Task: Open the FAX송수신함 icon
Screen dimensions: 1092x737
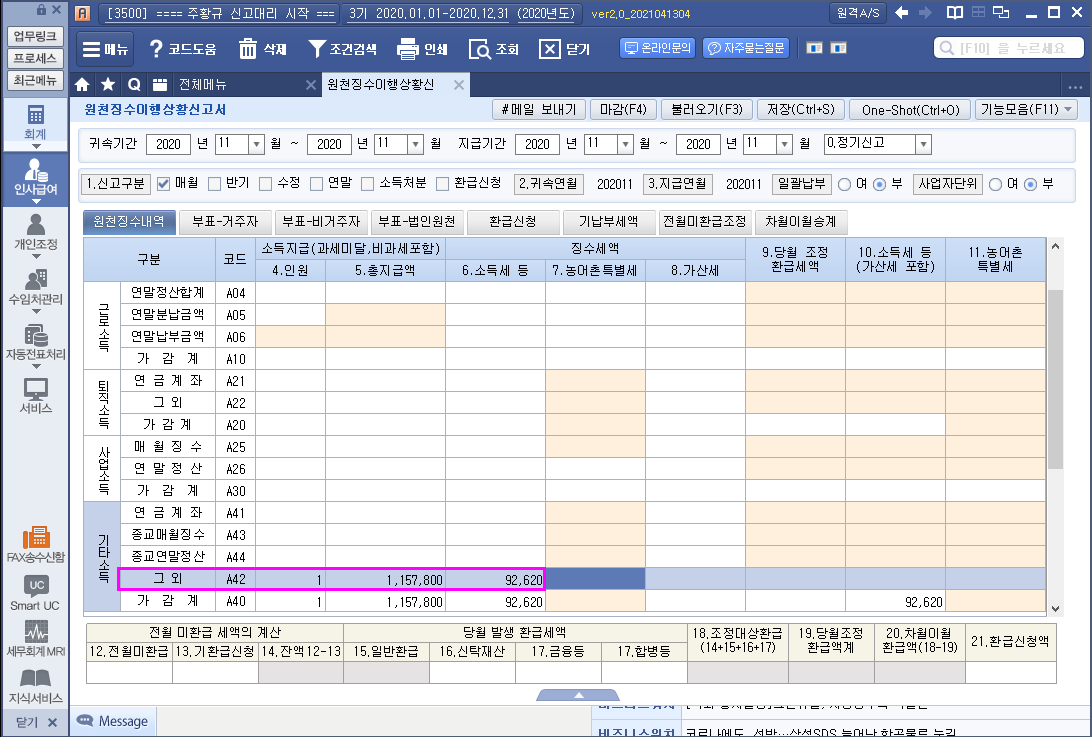Action: tap(35, 544)
